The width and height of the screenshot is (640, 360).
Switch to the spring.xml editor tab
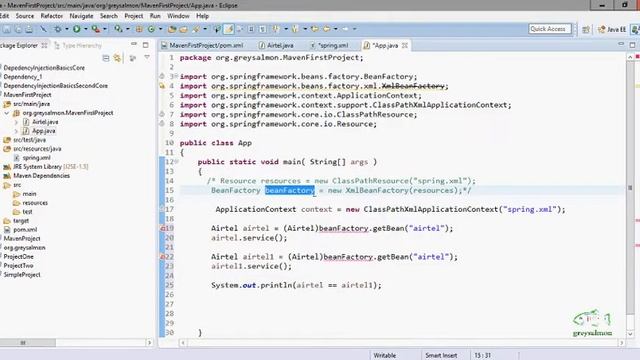click(x=329, y=45)
